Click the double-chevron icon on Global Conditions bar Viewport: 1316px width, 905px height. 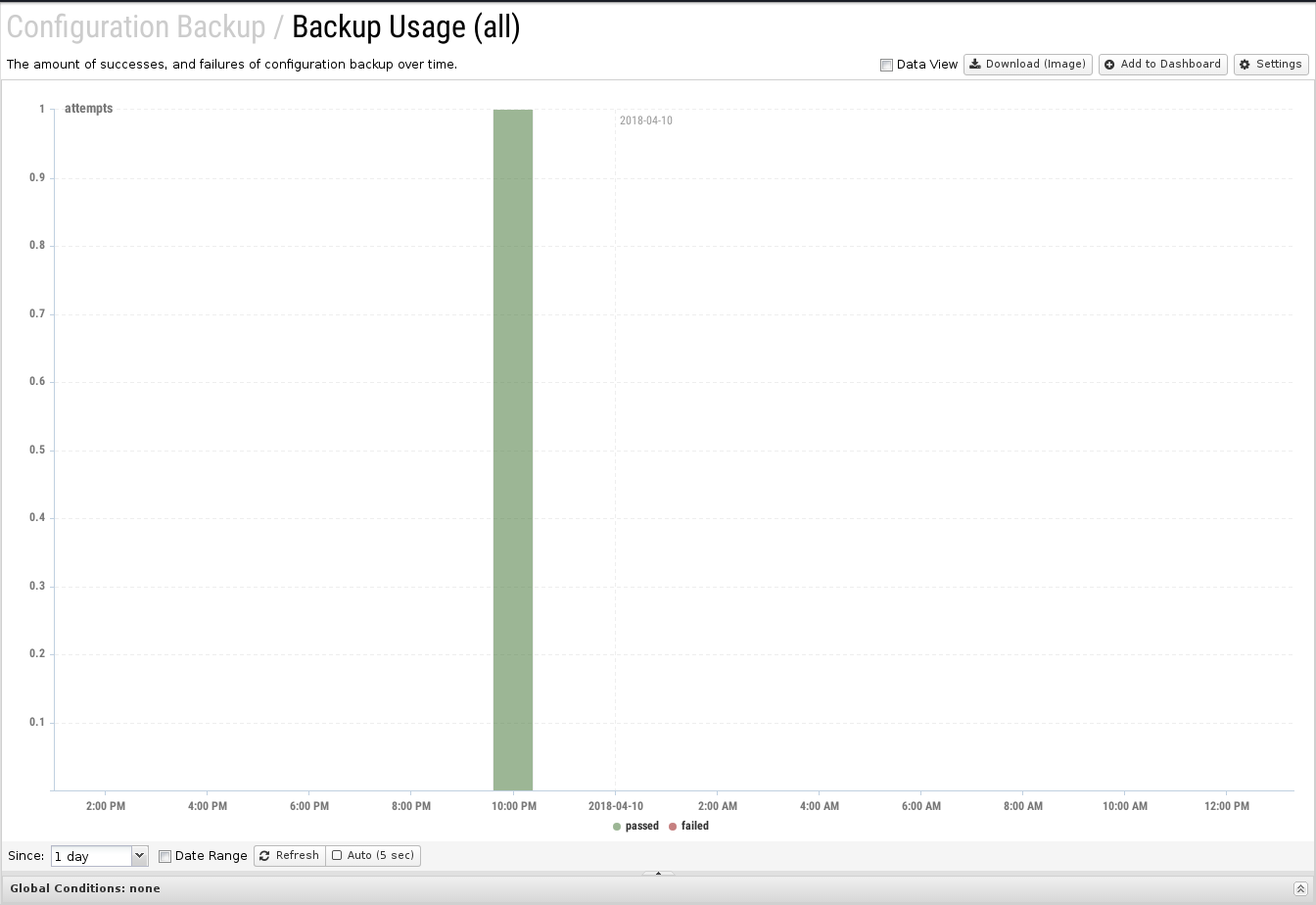(1300, 889)
